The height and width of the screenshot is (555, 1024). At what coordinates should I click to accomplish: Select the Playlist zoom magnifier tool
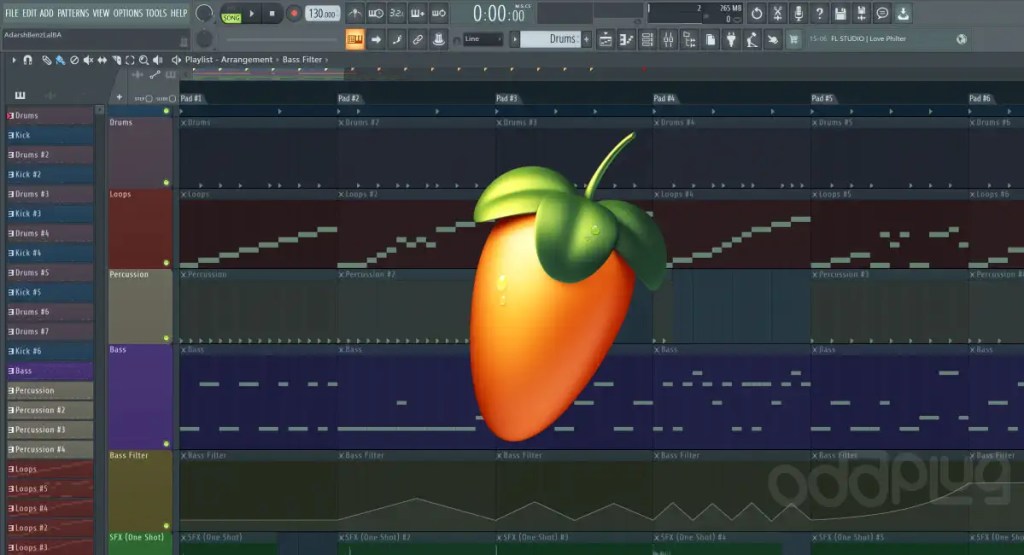point(144,59)
